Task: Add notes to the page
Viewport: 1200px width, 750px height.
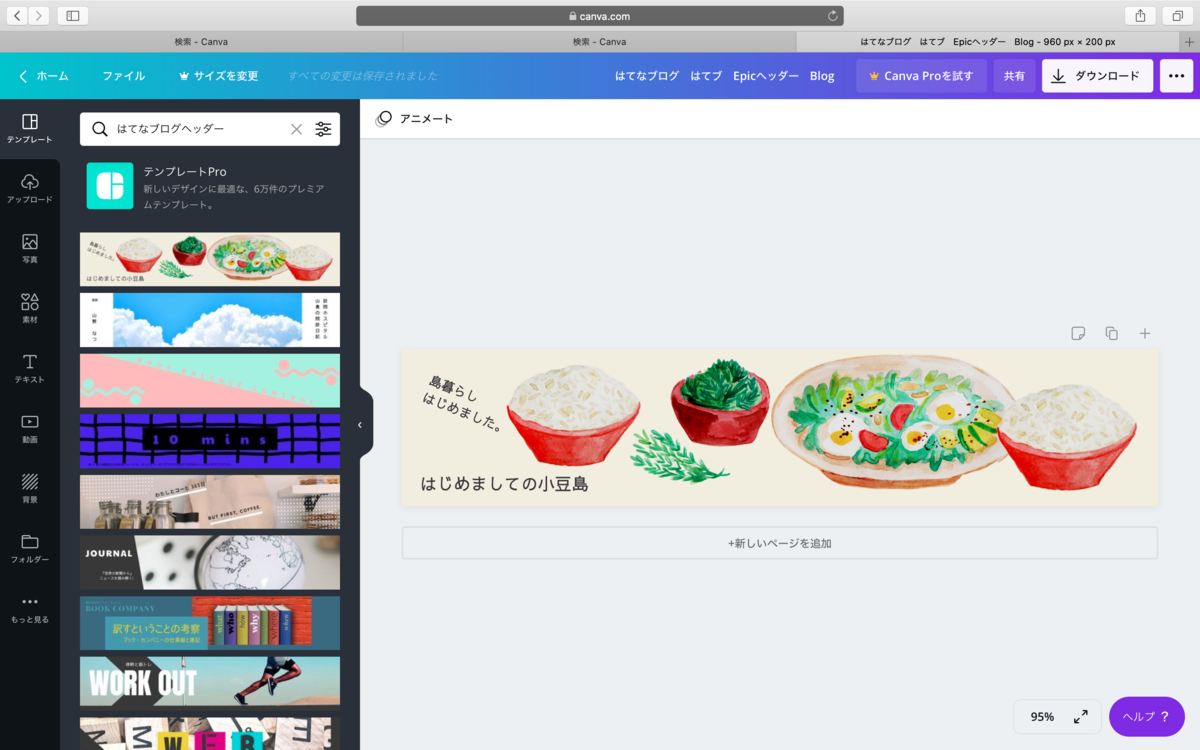Action: (x=1078, y=333)
